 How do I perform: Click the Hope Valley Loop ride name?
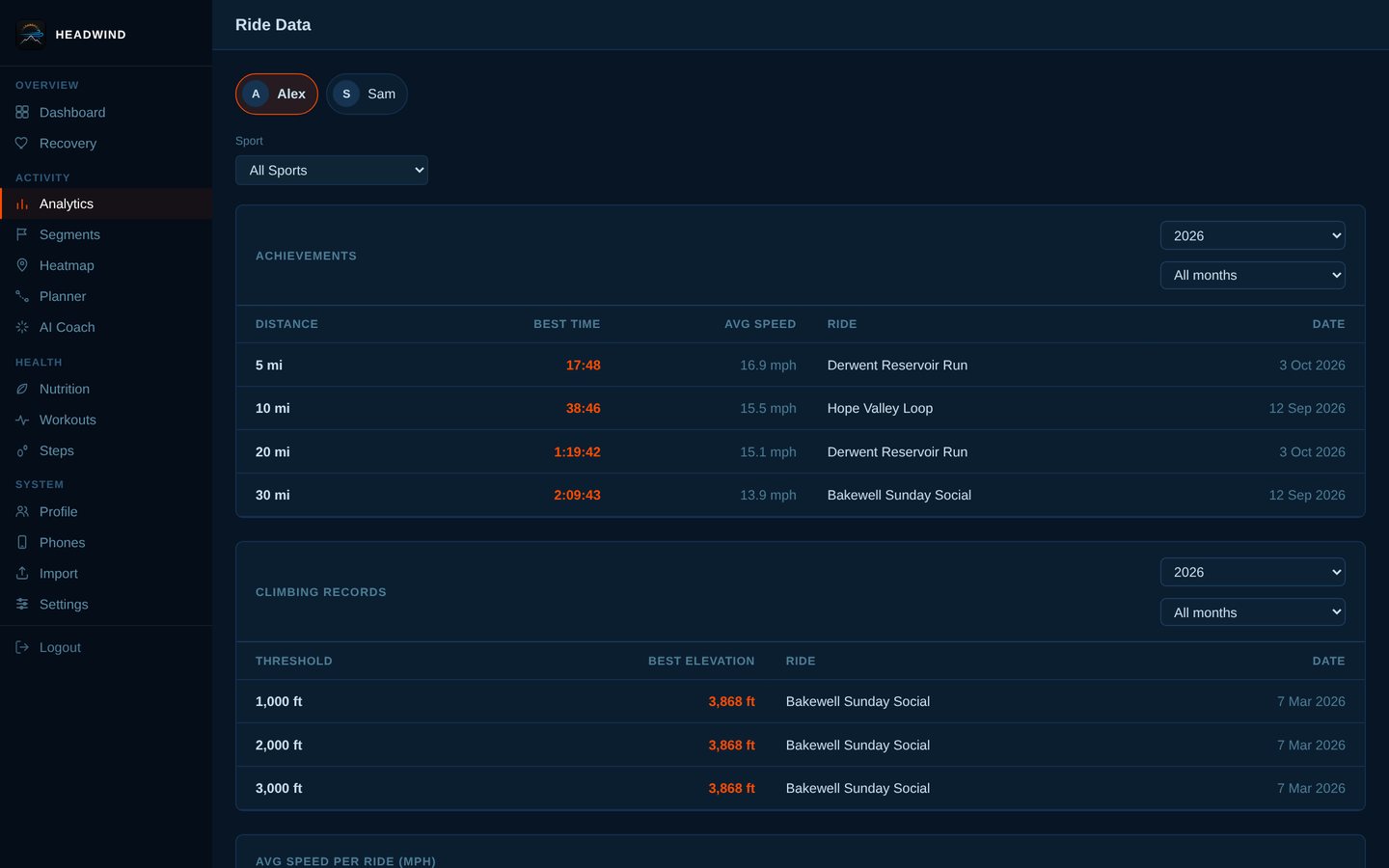880,409
